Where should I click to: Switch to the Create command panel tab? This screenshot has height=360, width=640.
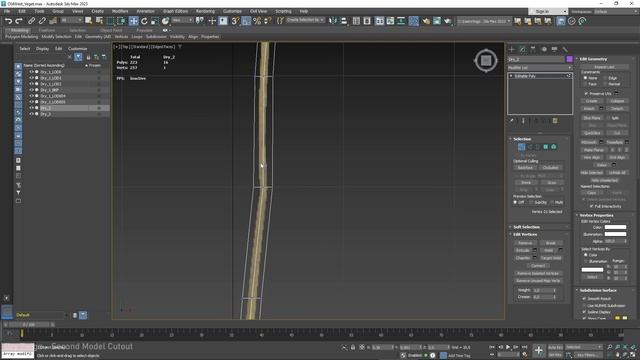click(512, 49)
